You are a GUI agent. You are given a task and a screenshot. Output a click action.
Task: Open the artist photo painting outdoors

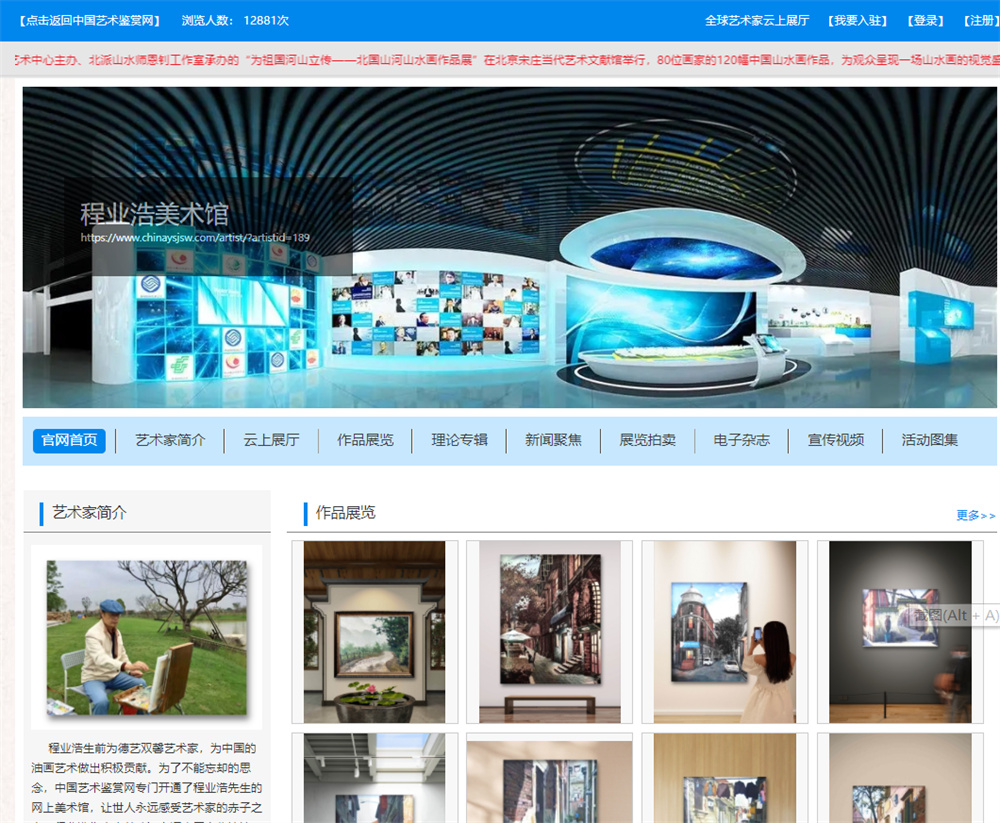coord(147,638)
